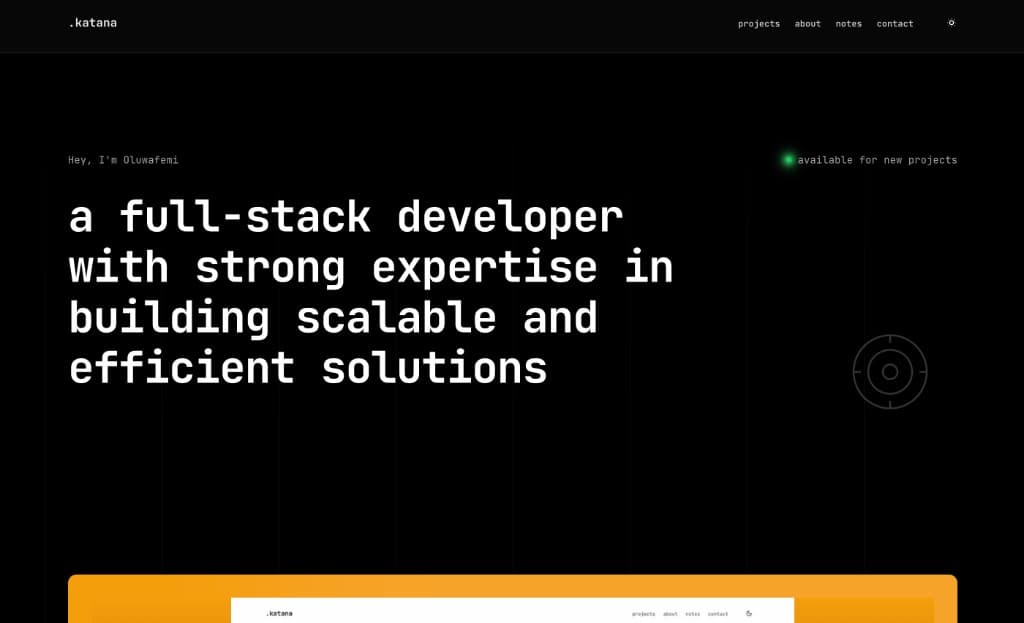Click the moon icon inside the preview
This screenshot has width=1024, height=623.
click(748, 614)
